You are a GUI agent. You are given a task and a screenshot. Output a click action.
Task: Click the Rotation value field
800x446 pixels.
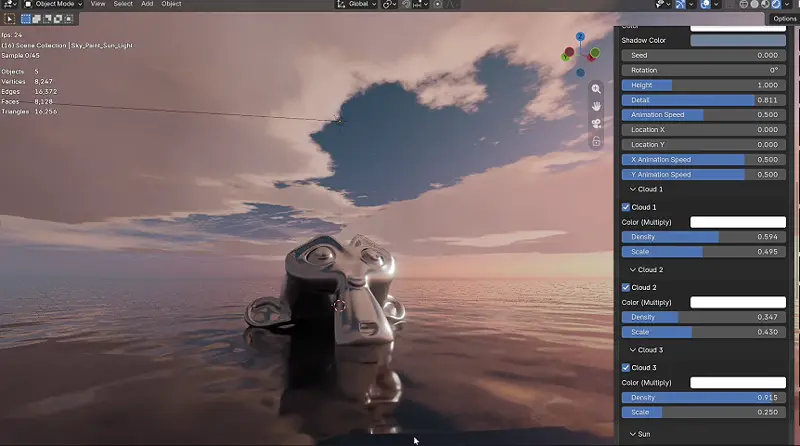(x=704, y=70)
